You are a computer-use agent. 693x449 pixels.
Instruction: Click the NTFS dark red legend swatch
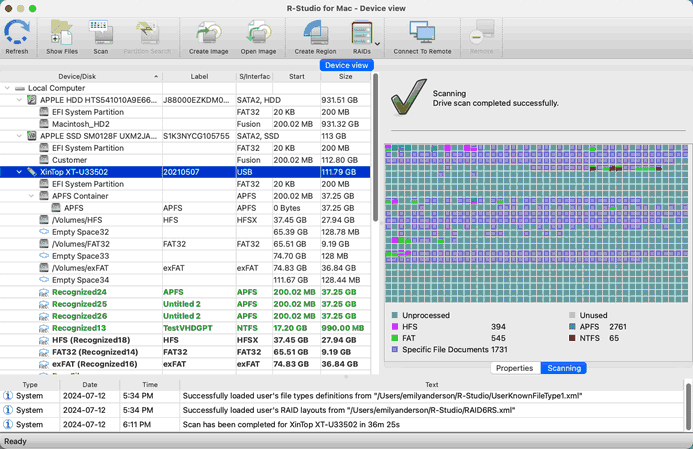(x=572, y=338)
